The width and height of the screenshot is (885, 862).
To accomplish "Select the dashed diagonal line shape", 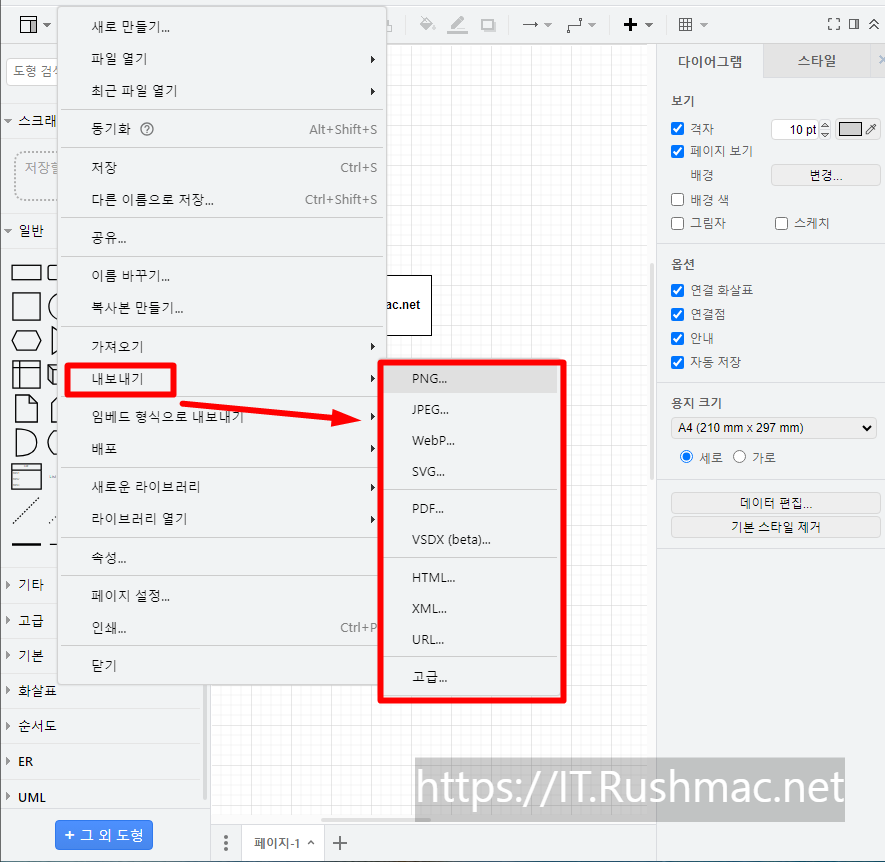I will click(27, 510).
